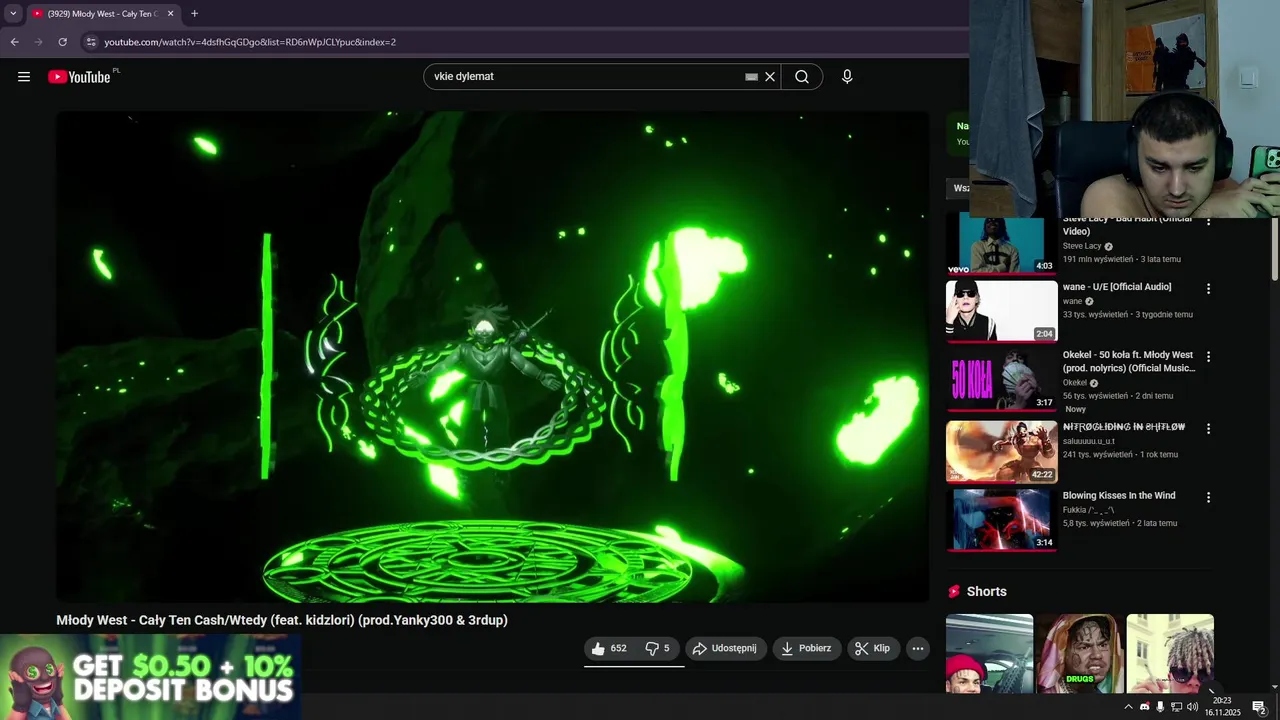Screen dimensions: 1280x720
Task: Open wane U/E thumbnail
Action: [x=1001, y=311]
